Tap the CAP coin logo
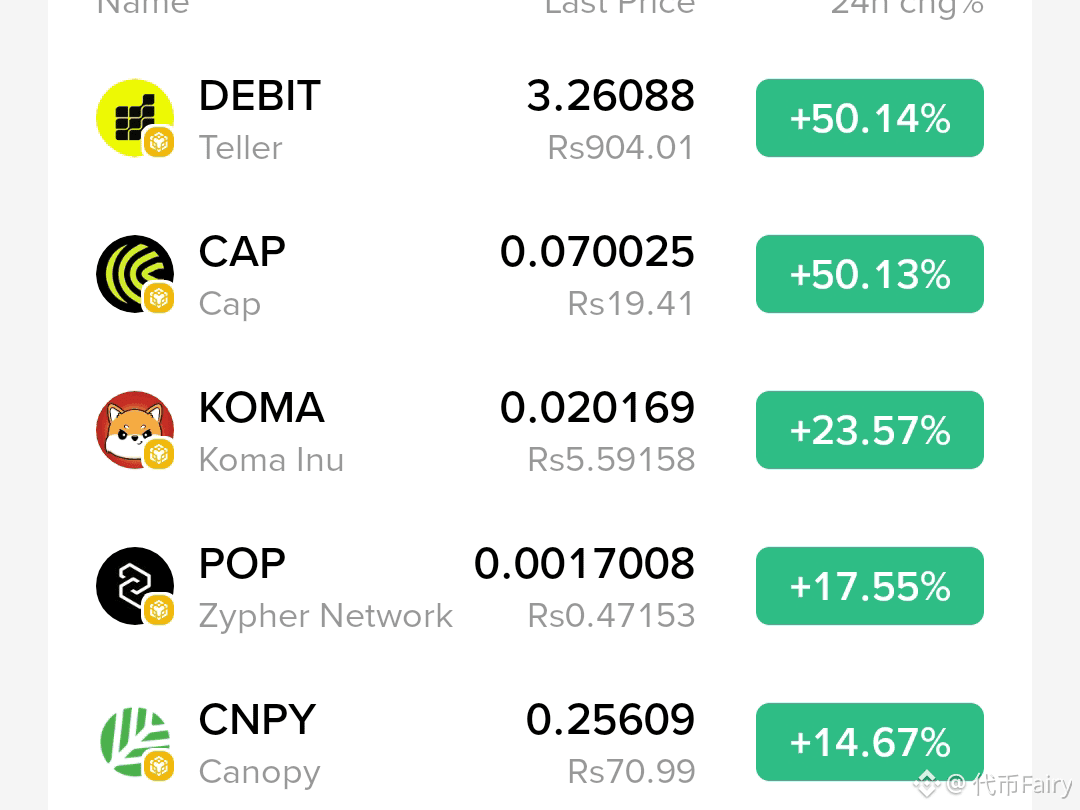Screen dimensions: 1080x810 (x=134, y=274)
